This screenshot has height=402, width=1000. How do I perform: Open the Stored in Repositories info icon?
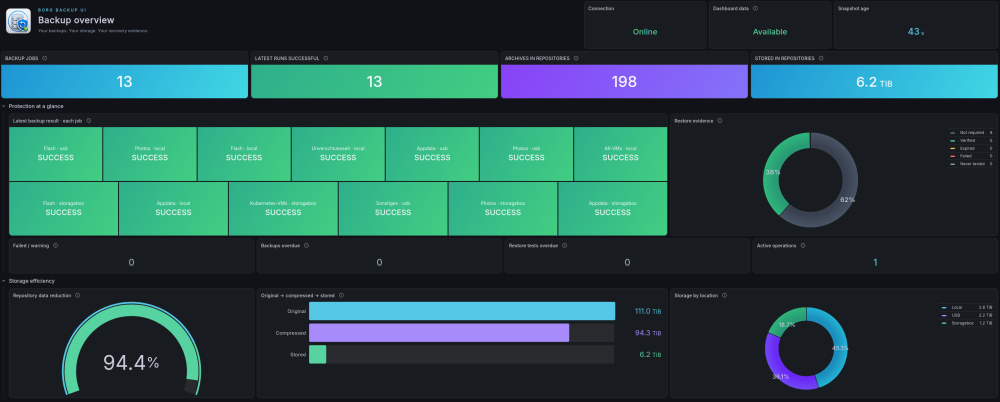(821, 58)
